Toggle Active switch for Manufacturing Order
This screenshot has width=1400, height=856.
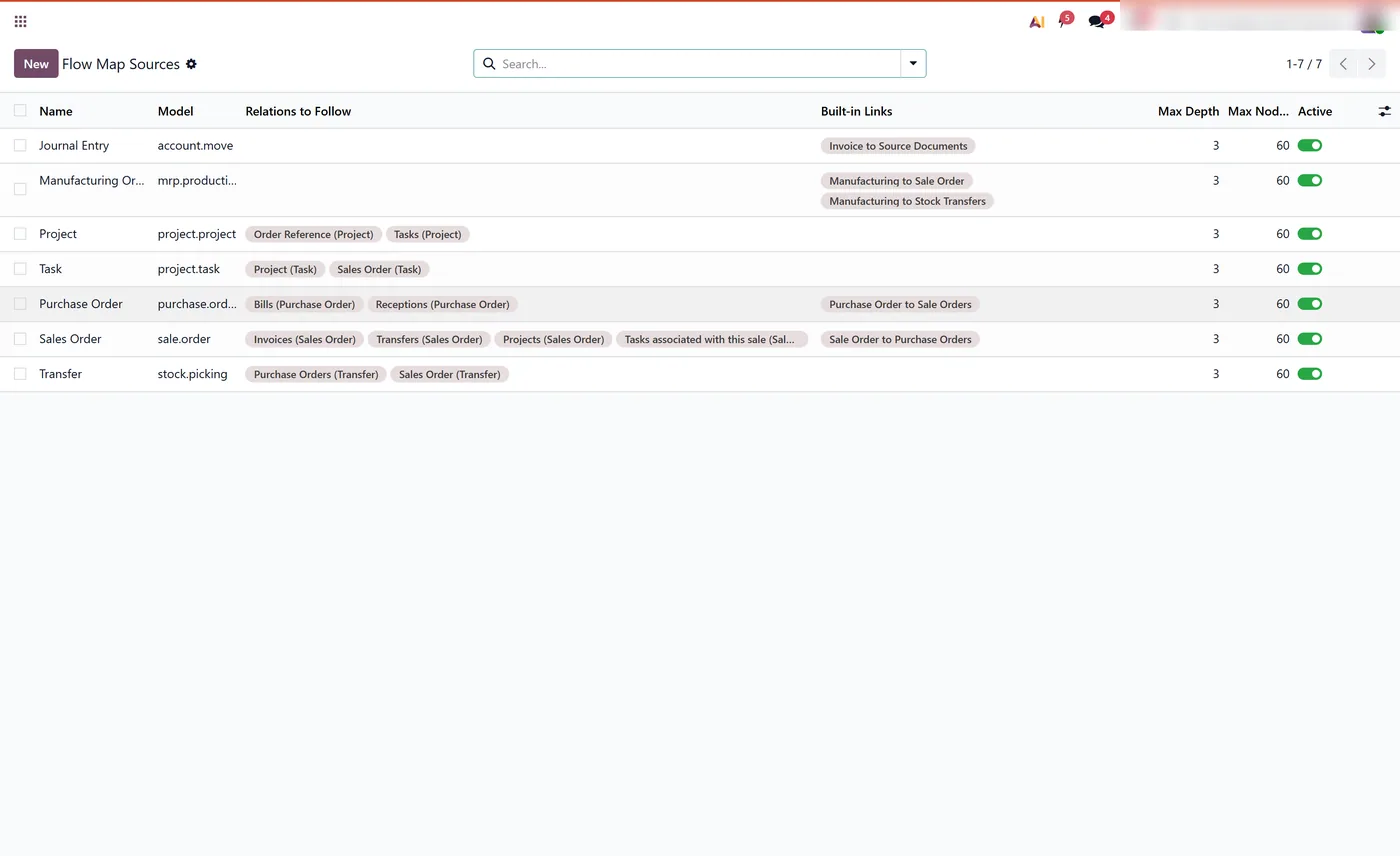pos(1310,181)
